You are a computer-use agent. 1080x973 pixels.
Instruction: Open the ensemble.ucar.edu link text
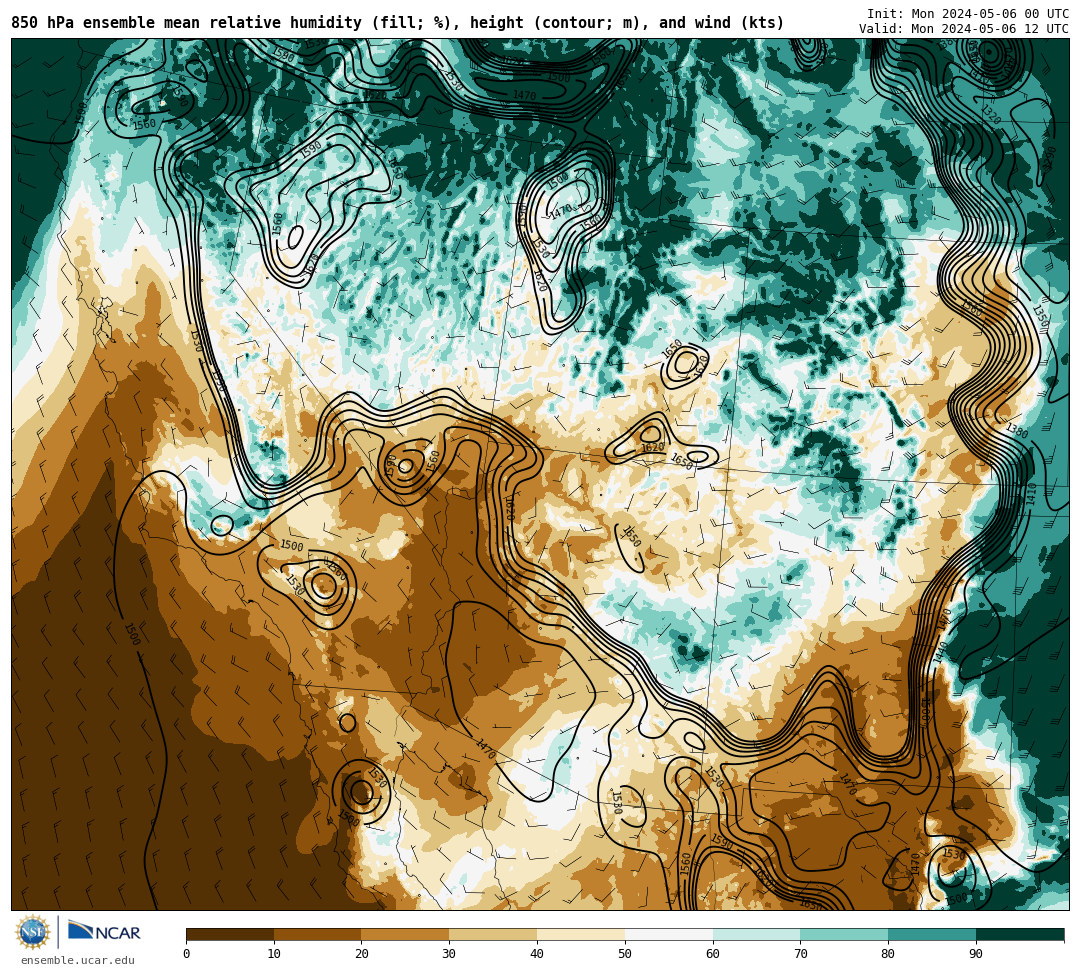coord(78,960)
